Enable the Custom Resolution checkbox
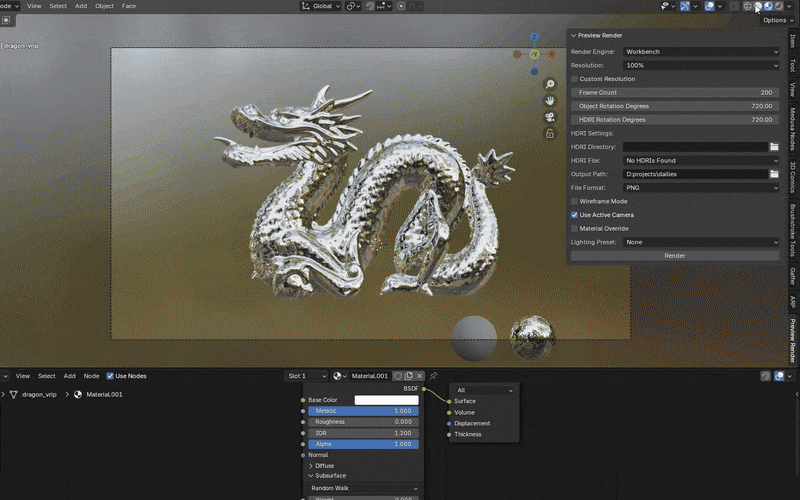 click(x=574, y=79)
